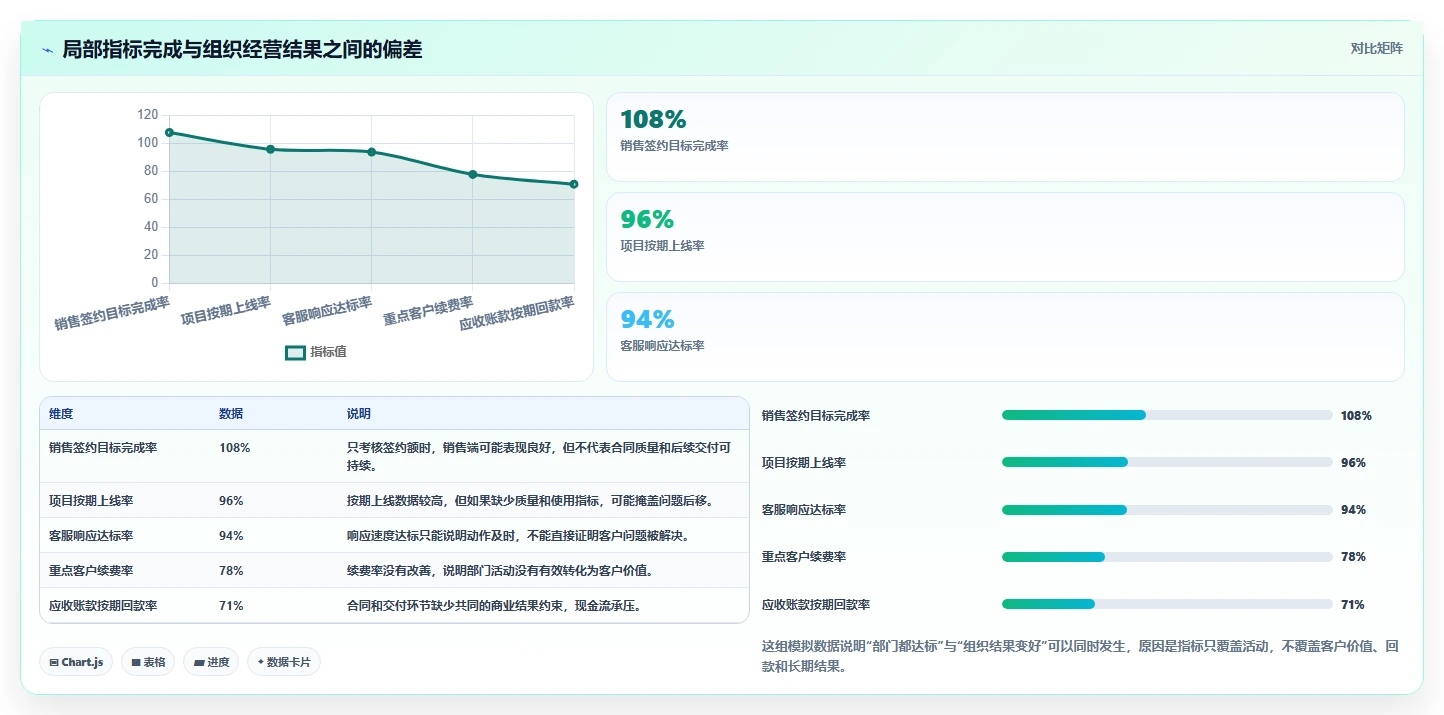Click the 96% value in the table
The height and width of the screenshot is (715, 1444).
(x=231, y=500)
